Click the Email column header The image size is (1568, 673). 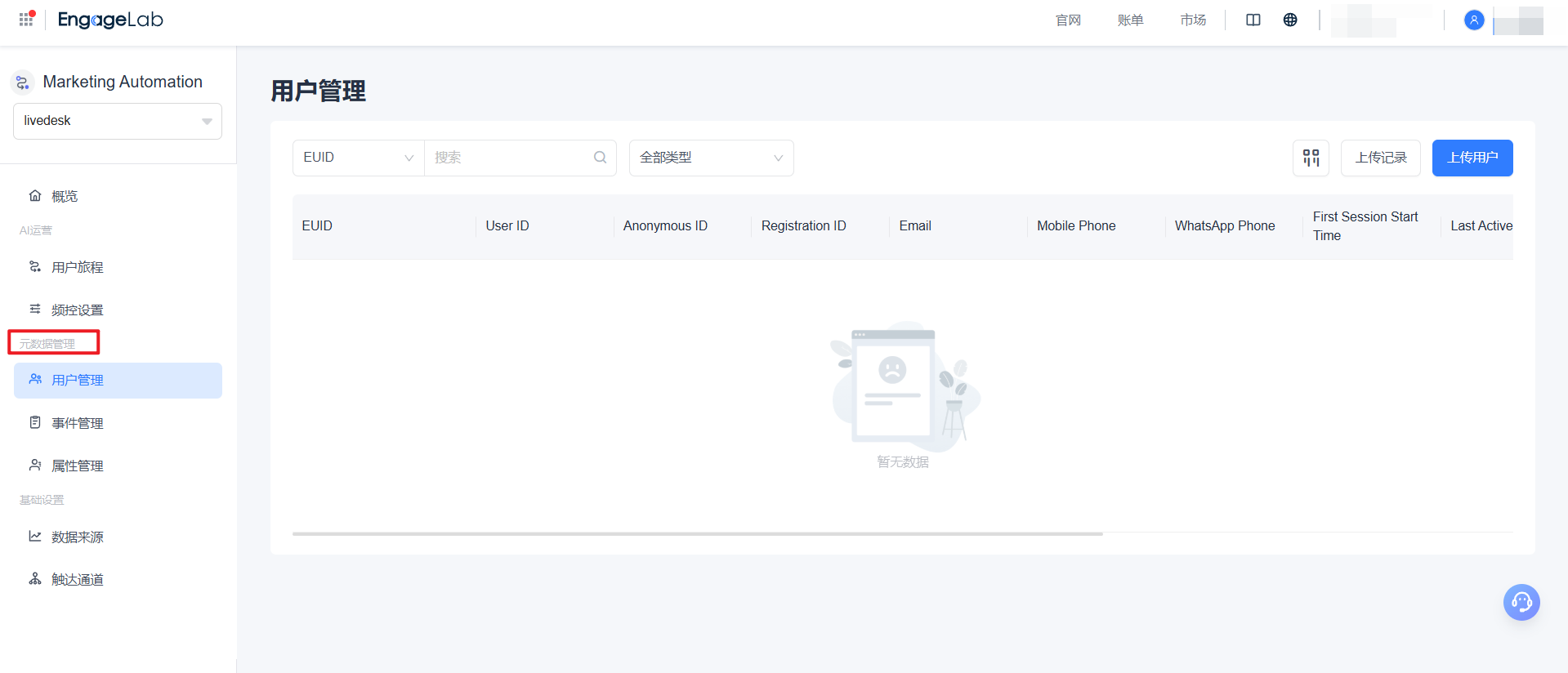click(958, 226)
